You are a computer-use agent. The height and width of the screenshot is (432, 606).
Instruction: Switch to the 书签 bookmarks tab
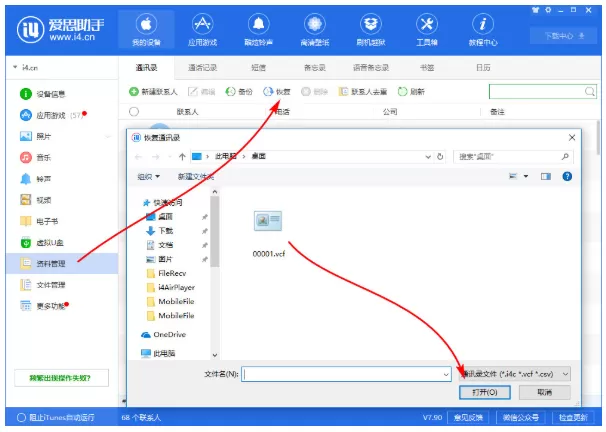[x=427, y=68]
